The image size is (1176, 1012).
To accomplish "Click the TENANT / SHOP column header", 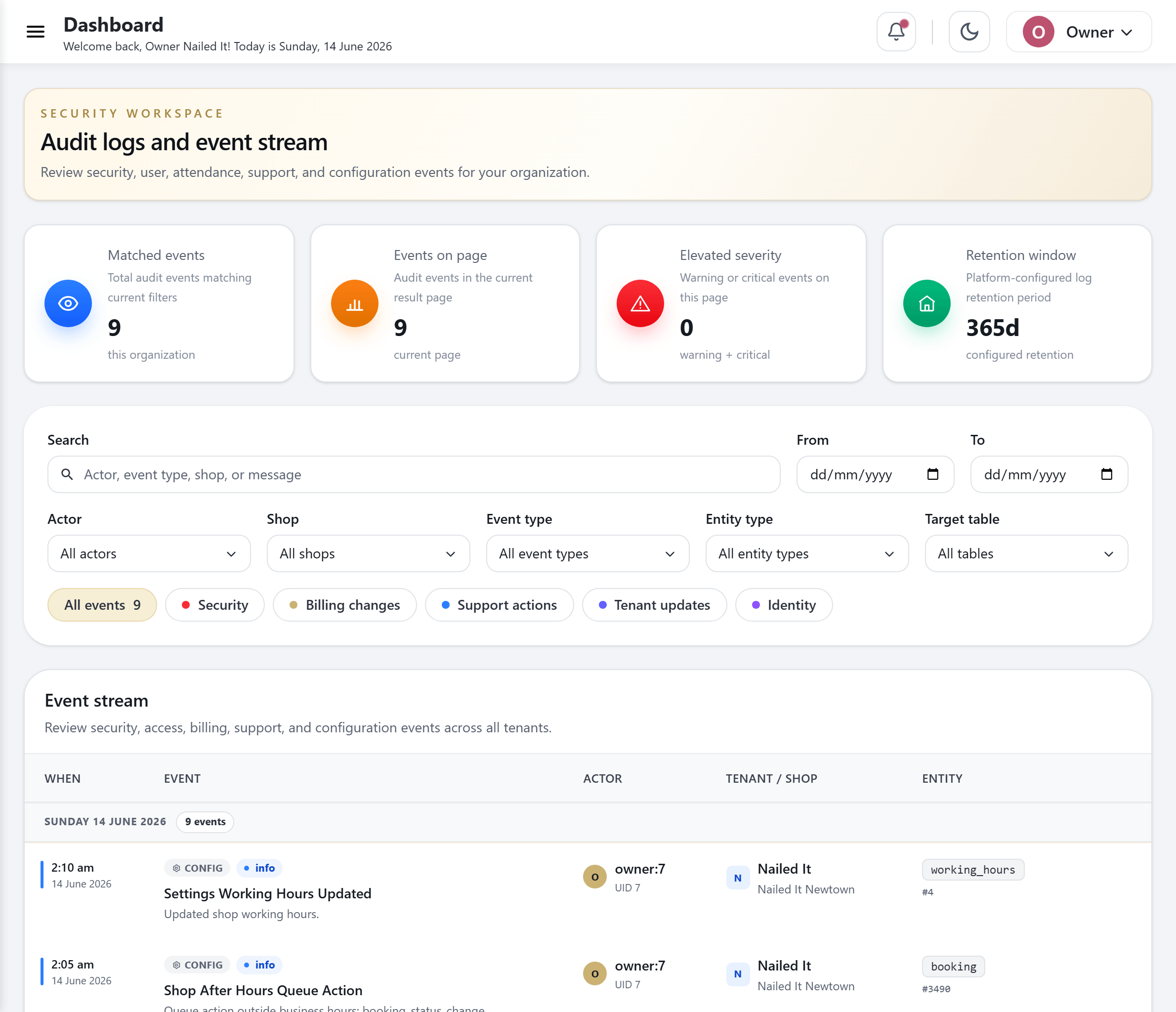I will point(771,779).
